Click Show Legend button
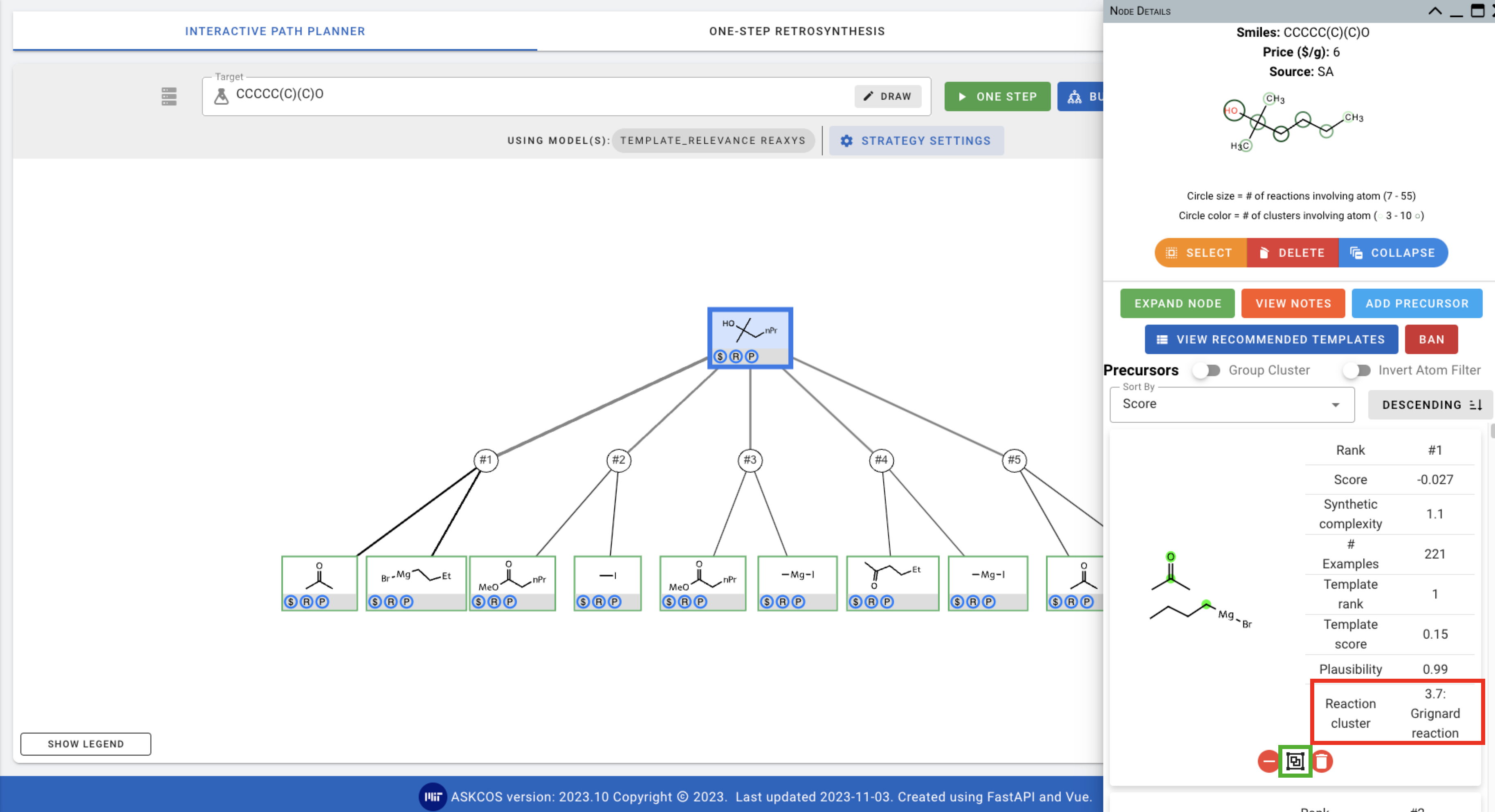The image size is (1495, 812). pyautogui.click(x=86, y=744)
